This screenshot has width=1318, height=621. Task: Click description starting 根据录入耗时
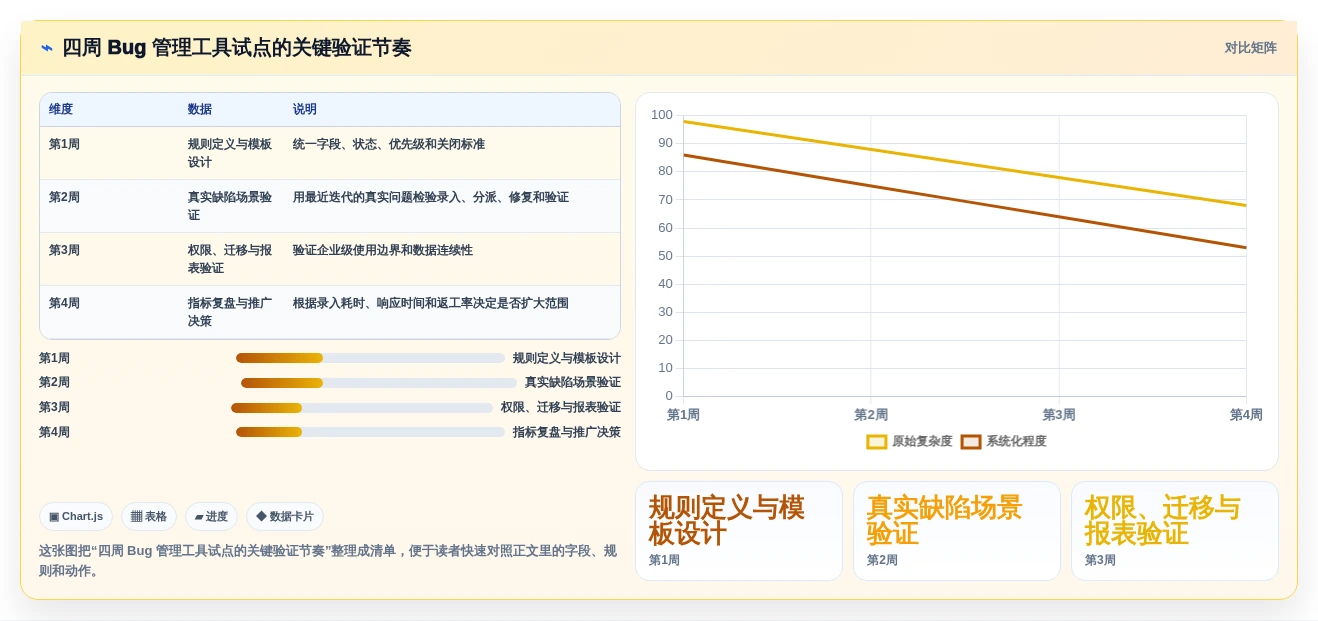click(431, 303)
